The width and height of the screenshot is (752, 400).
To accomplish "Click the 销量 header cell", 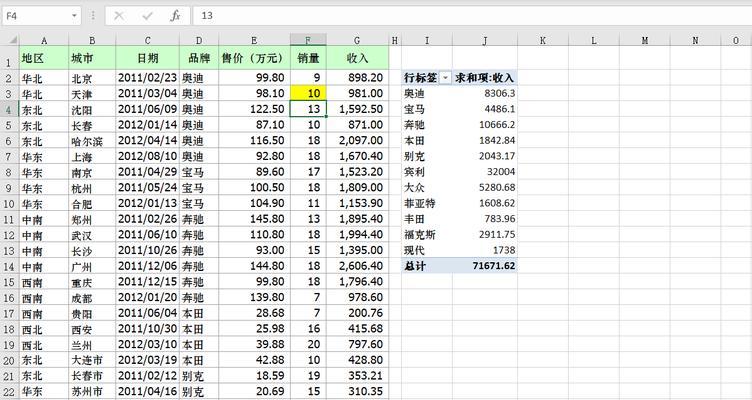I will click(x=308, y=58).
